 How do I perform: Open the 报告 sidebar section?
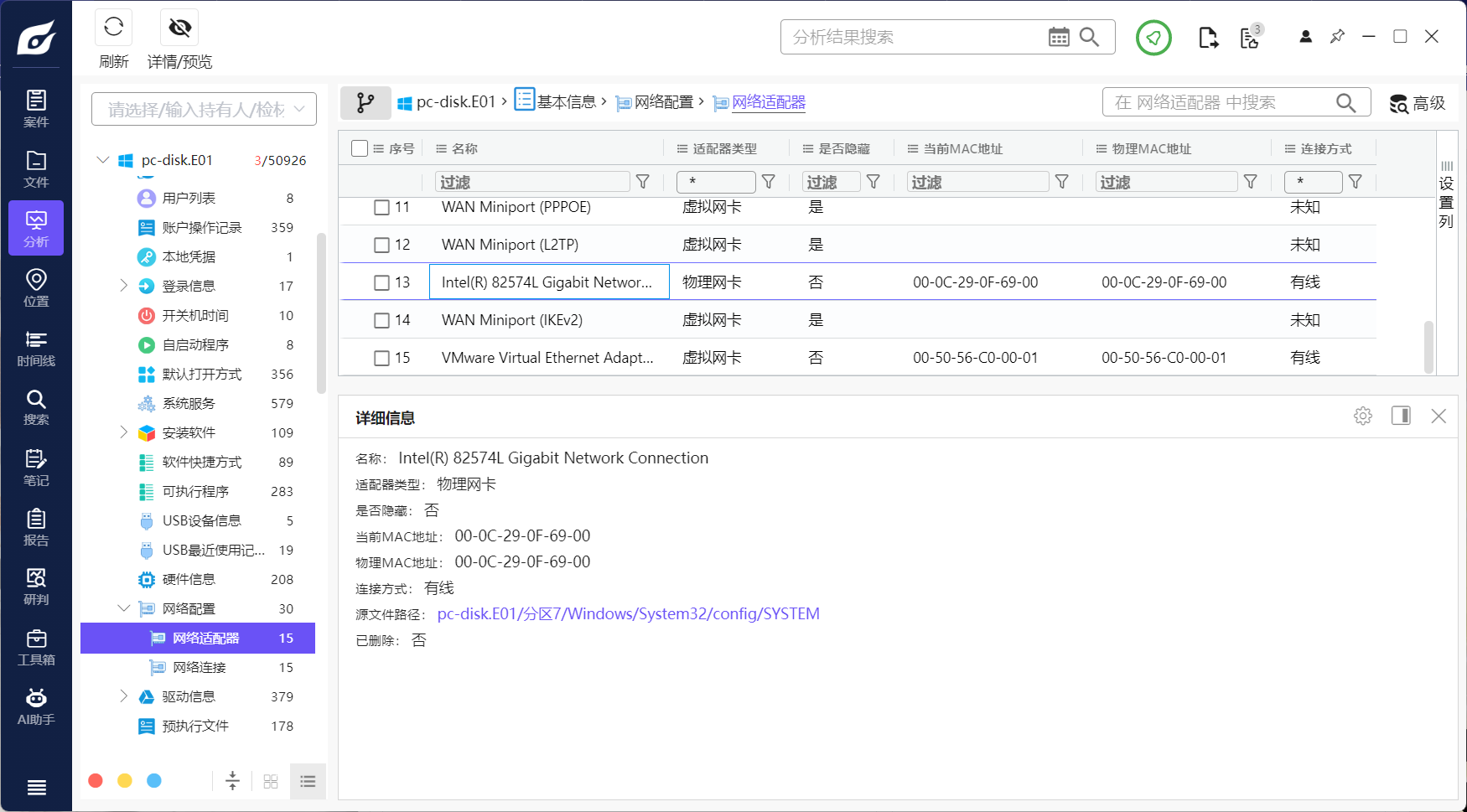coord(36,527)
